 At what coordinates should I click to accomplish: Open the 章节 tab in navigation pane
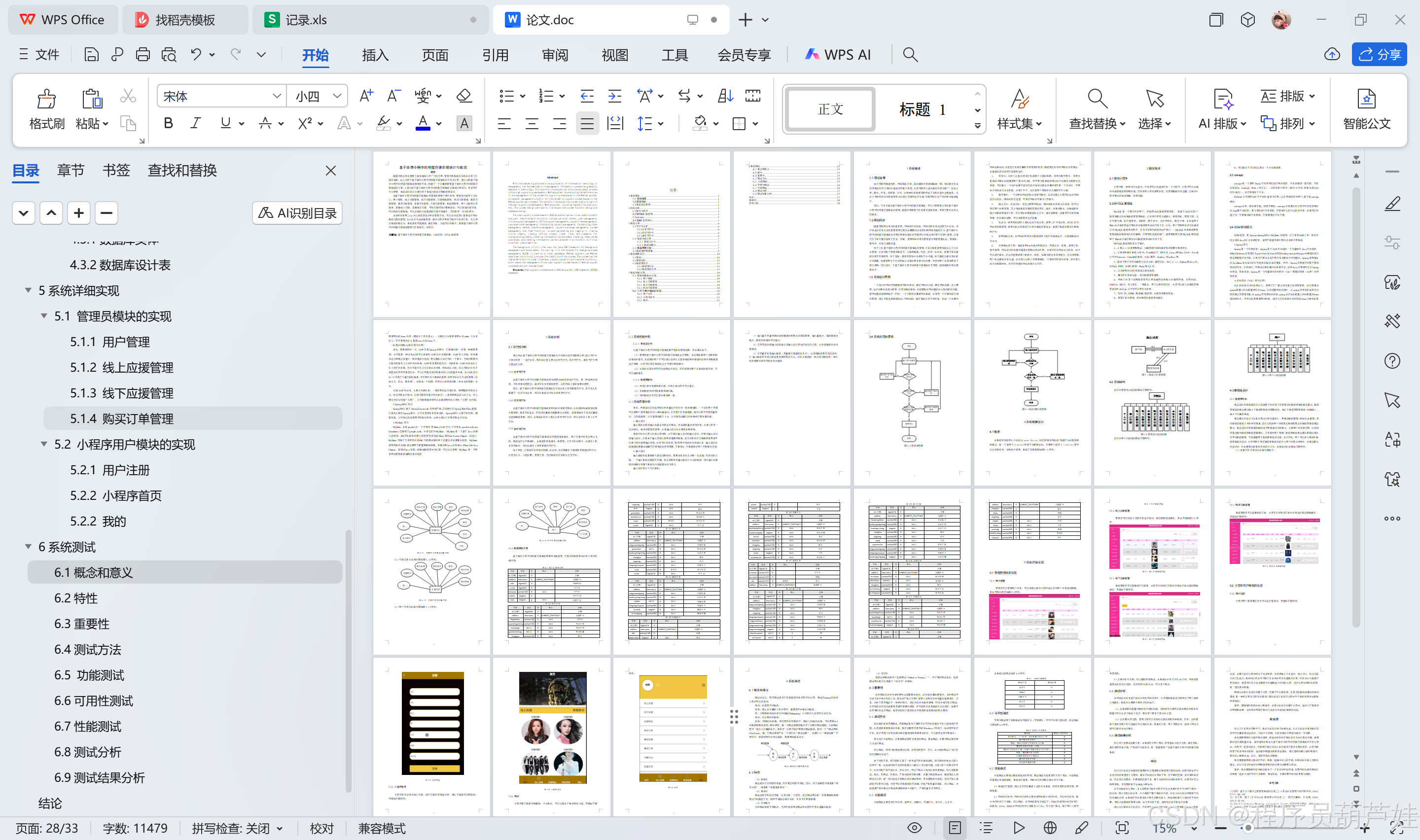[x=71, y=171]
